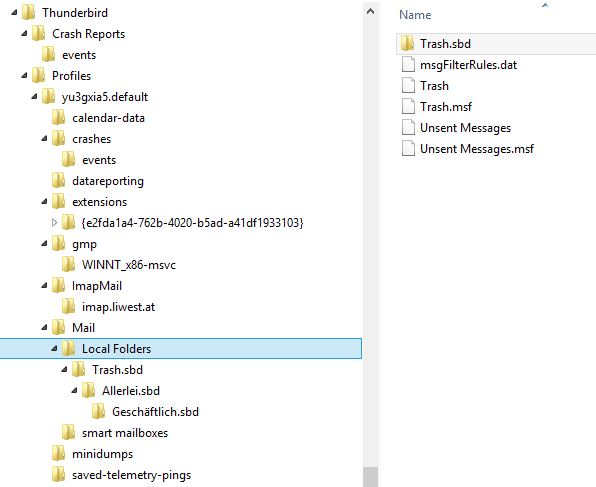Image resolution: width=596 pixels, height=487 pixels.
Task: Sort files by the Name column header
Action: point(415,15)
